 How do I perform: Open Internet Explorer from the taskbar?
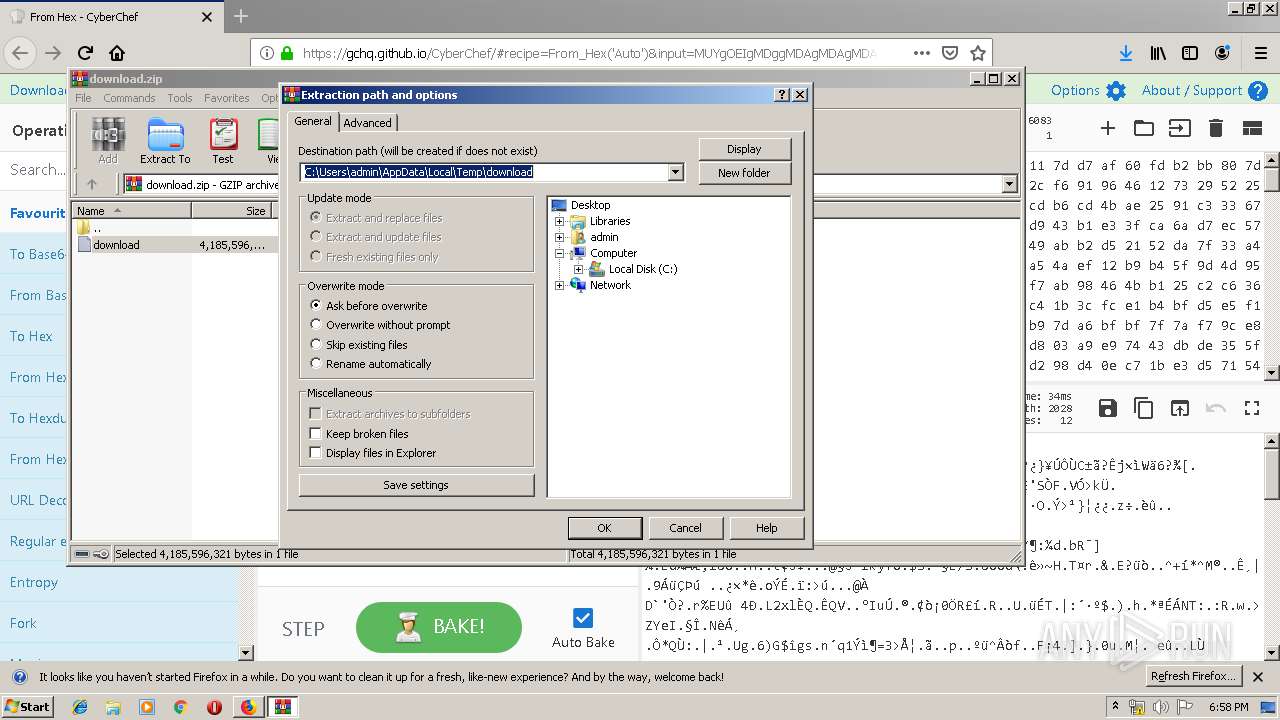(x=81, y=707)
